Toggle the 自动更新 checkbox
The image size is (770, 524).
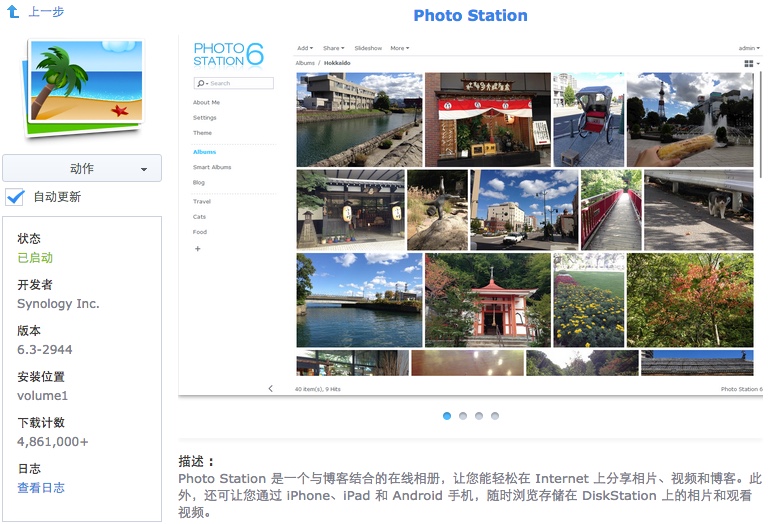15,197
